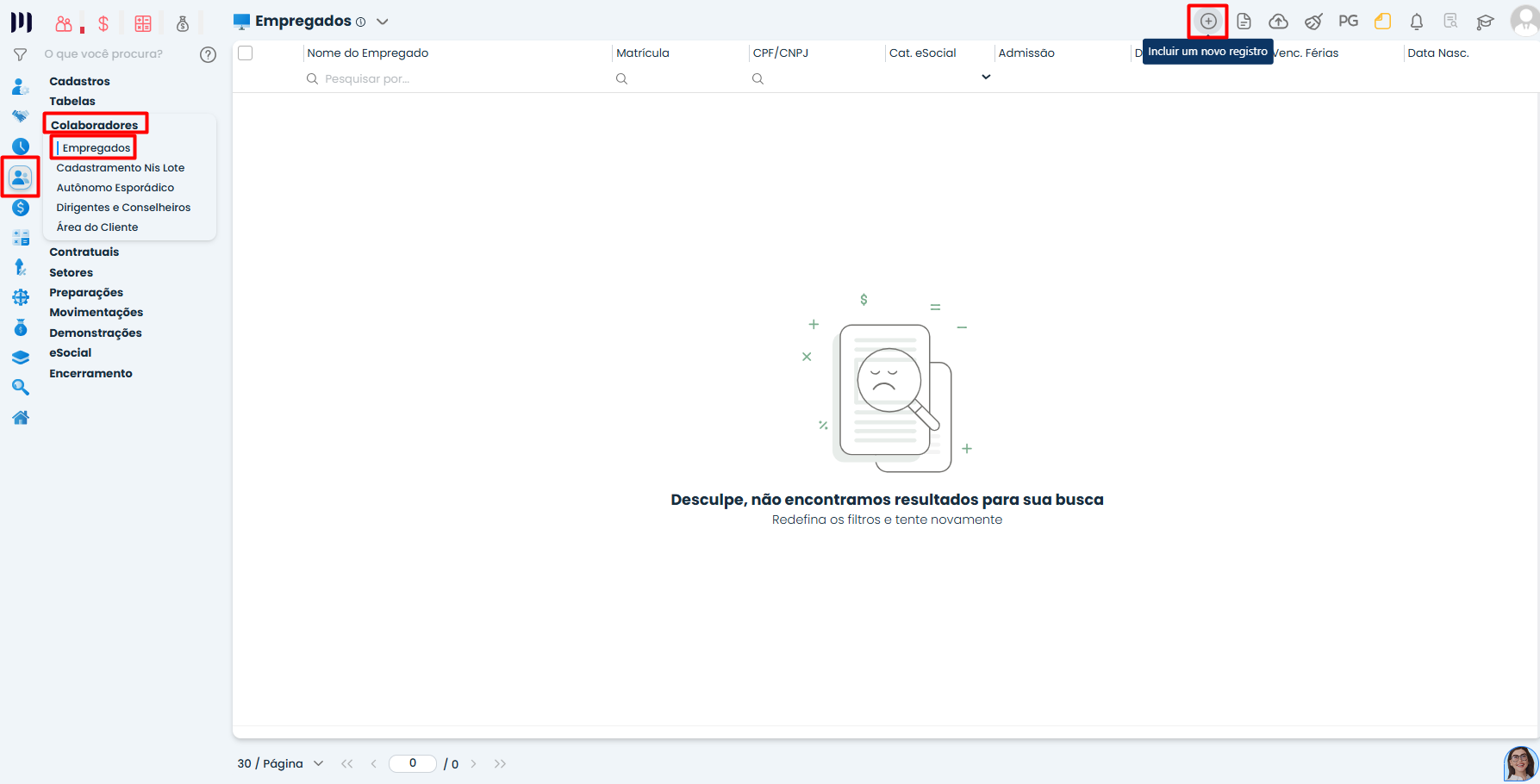Go to the home icon in the sidebar
This screenshot has height=784, width=1540.
tap(21, 418)
